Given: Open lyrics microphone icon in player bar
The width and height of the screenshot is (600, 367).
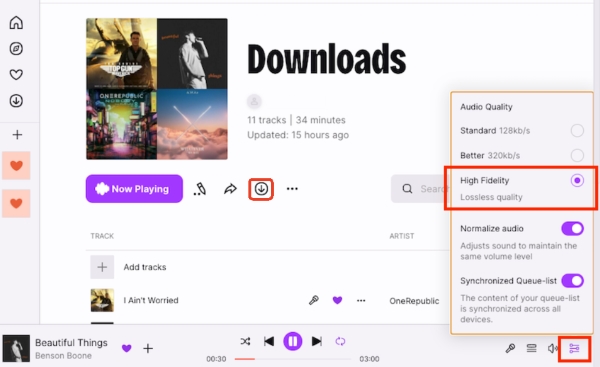Looking at the screenshot, I should pyautogui.click(x=510, y=348).
